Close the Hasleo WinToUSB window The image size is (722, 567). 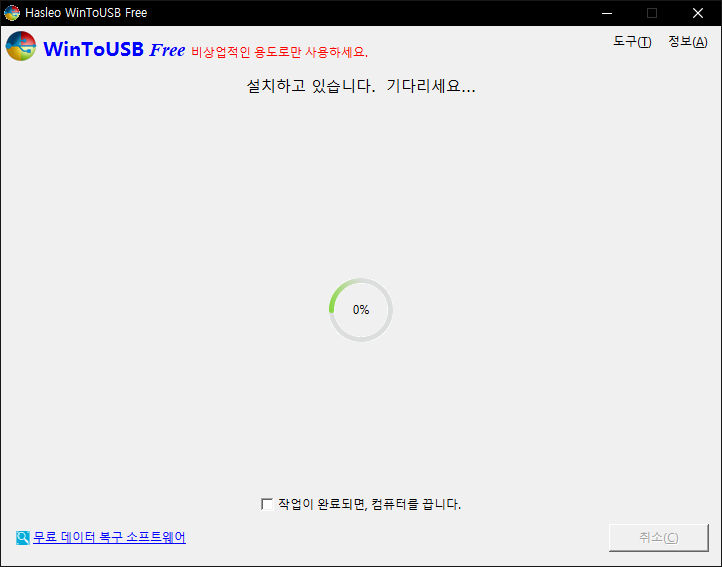[698, 13]
